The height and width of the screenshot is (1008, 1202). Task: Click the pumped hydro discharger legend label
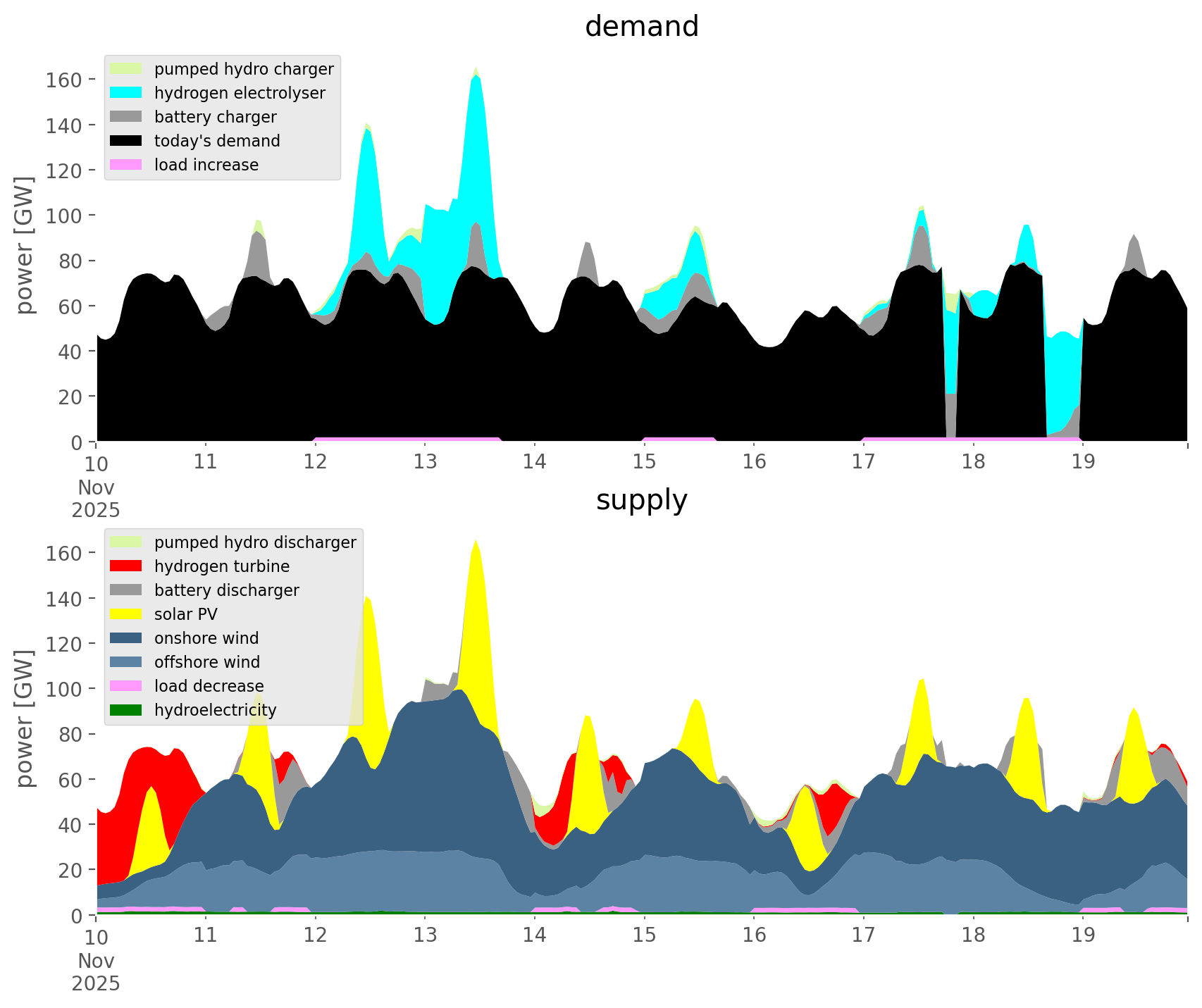pyautogui.click(x=255, y=542)
